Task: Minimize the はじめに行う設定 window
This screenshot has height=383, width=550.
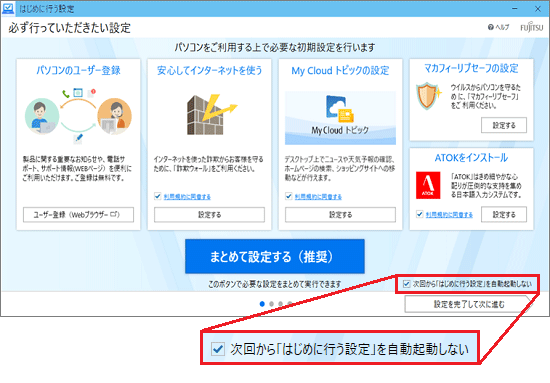Action: click(x=515, y=8)
